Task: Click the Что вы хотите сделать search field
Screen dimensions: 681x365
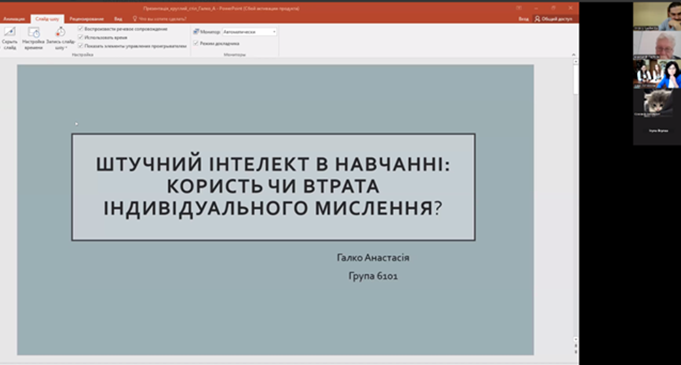Action: [163, 19]
